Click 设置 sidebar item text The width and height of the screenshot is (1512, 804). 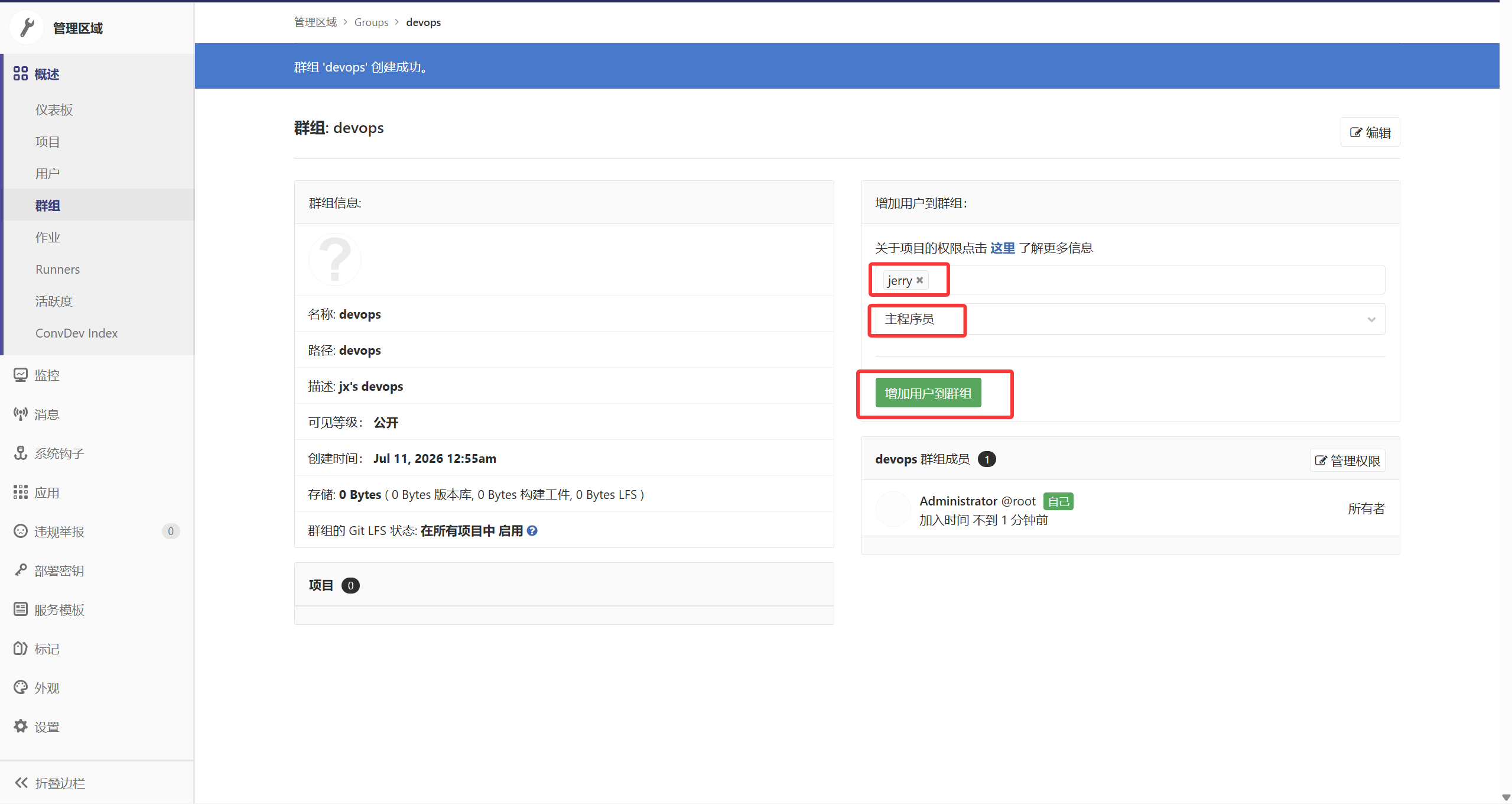coord(47,726)
